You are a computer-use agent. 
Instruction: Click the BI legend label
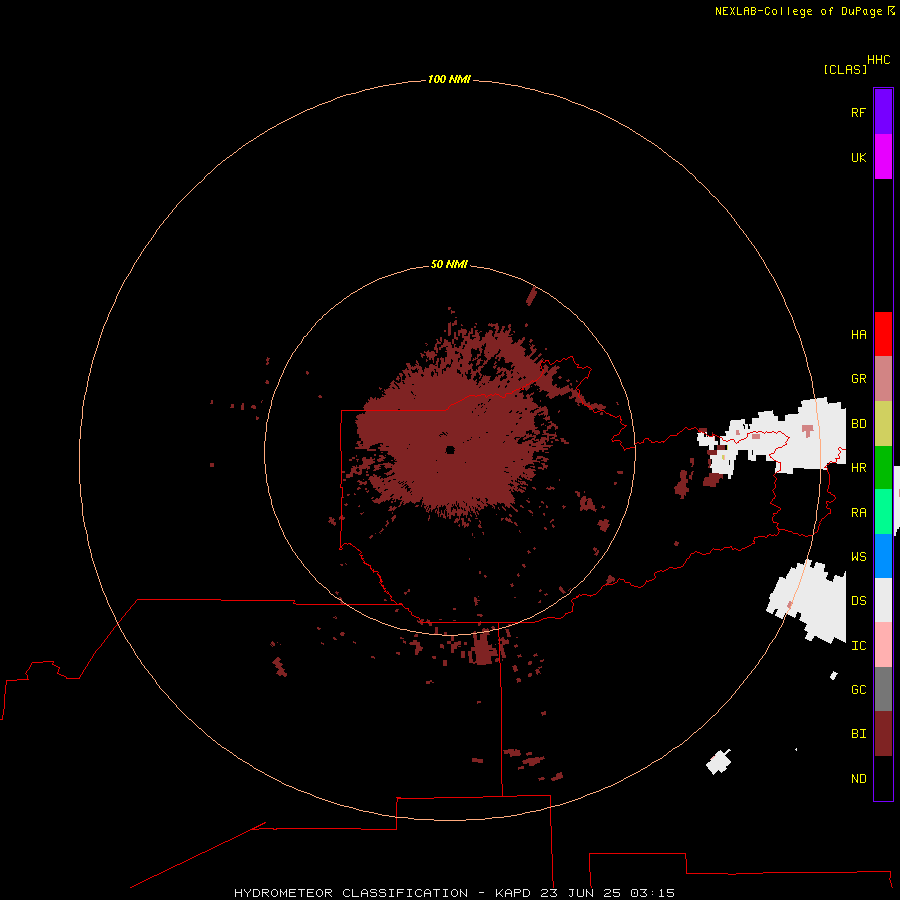pos(858,734)
